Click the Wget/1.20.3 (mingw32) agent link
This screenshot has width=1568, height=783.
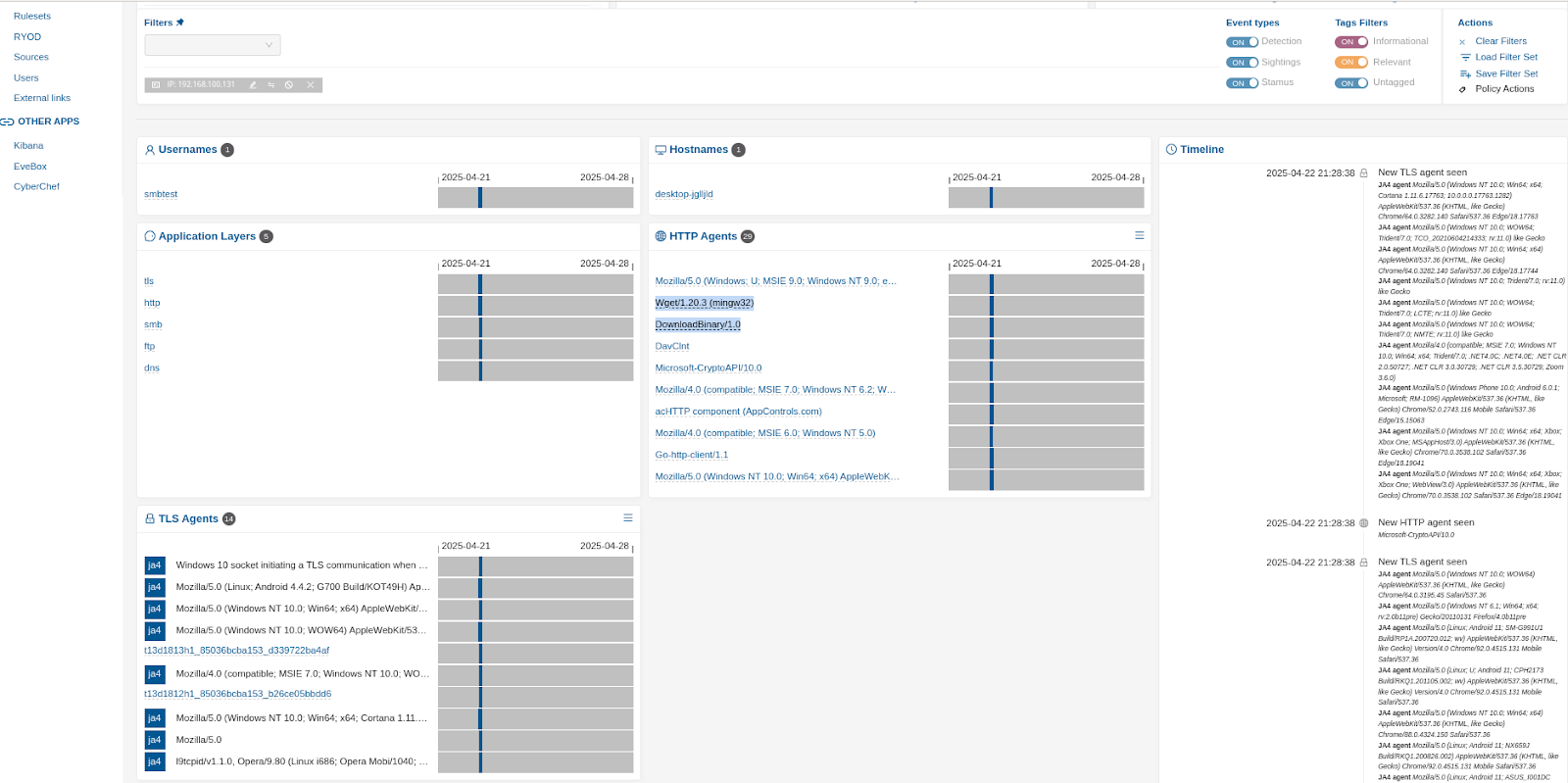click(x=704, y=303)
